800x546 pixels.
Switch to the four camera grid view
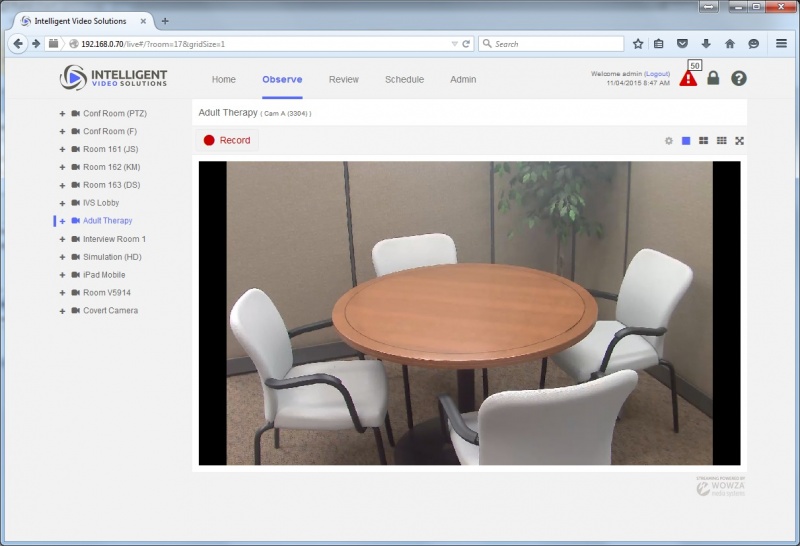[x=704, y=141]
